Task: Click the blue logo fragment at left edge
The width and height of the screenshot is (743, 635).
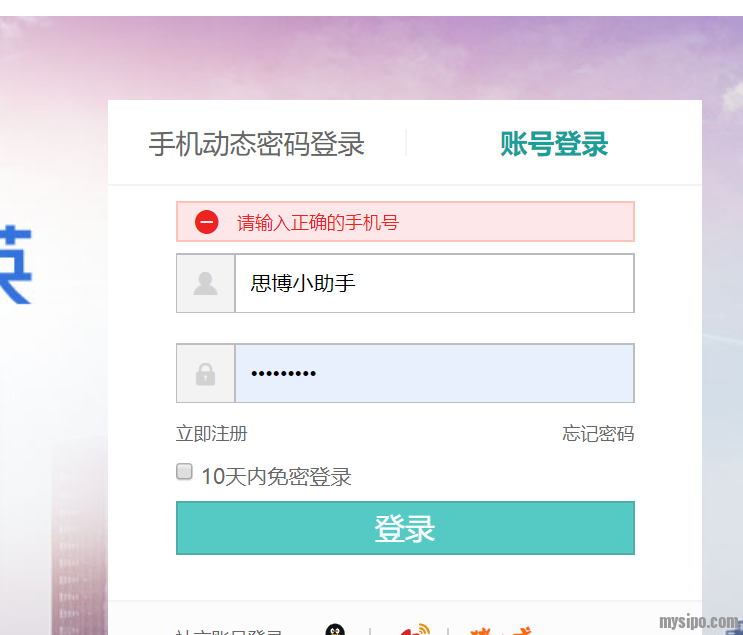Action: coord(16,266)
